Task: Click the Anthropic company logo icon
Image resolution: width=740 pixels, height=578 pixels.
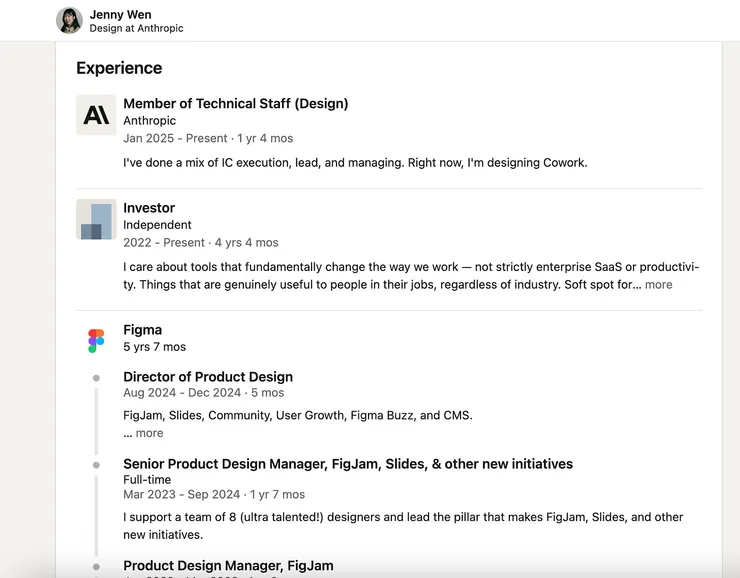Action: point(96,115)
